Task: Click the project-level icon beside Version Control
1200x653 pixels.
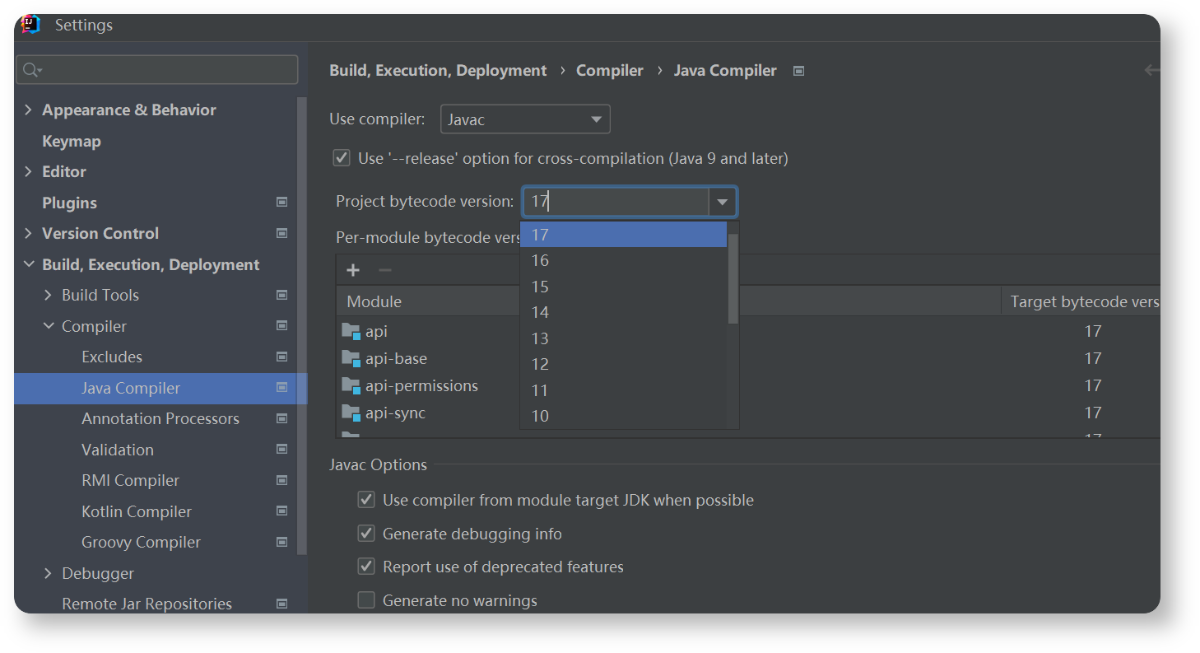Action: click(281, 233)
